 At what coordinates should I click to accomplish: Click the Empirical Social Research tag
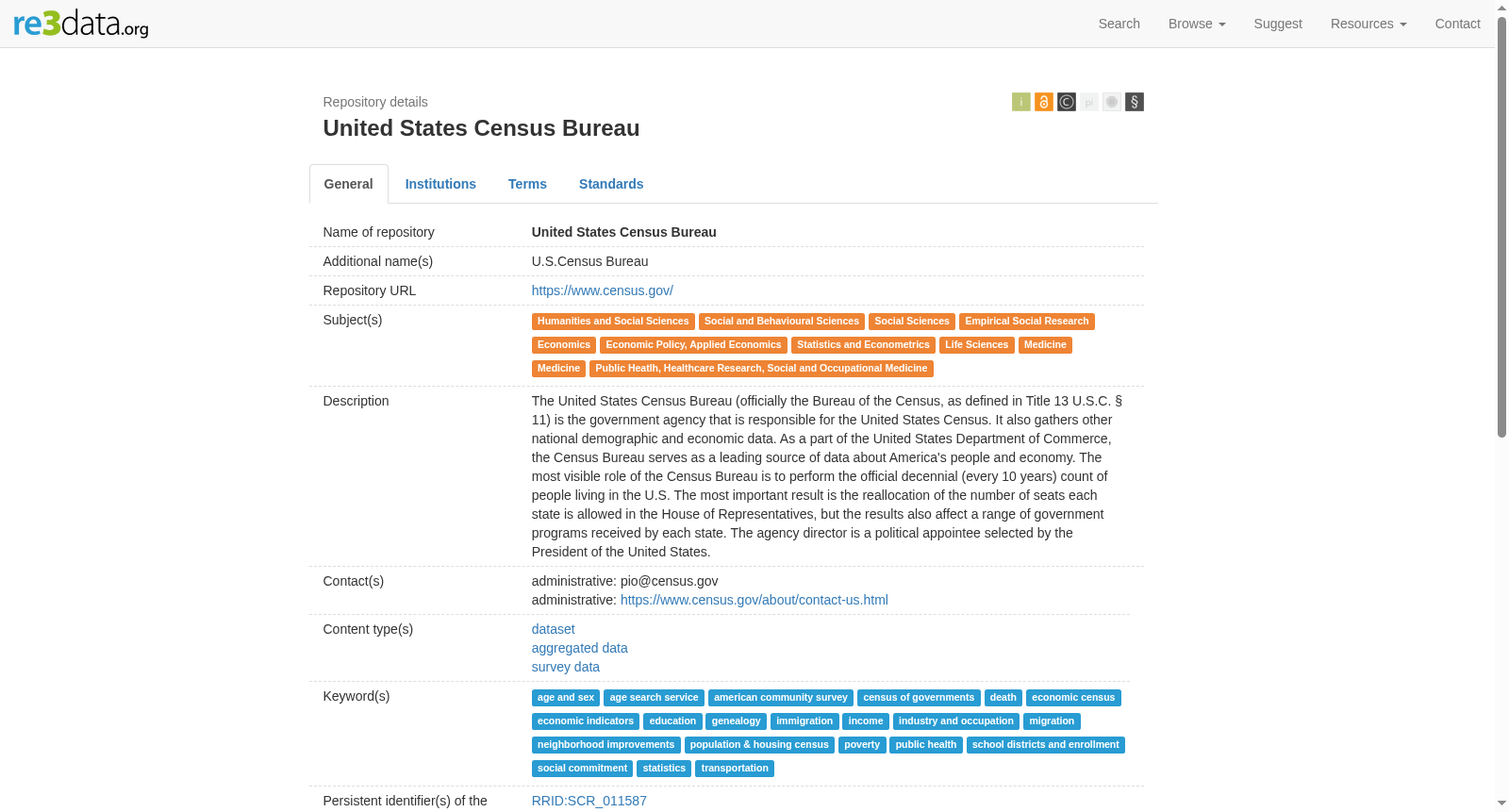(x=1027, y=322)
